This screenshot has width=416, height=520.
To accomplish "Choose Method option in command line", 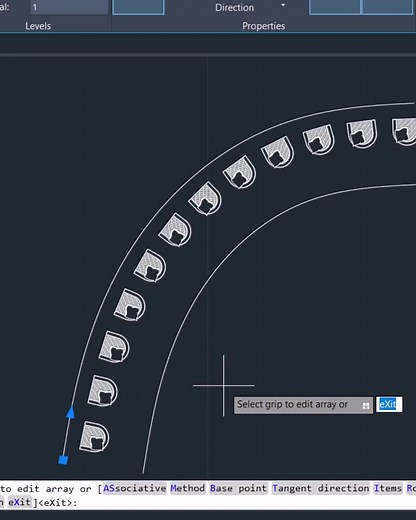I will pyautogui.click(x=188, y=488).
